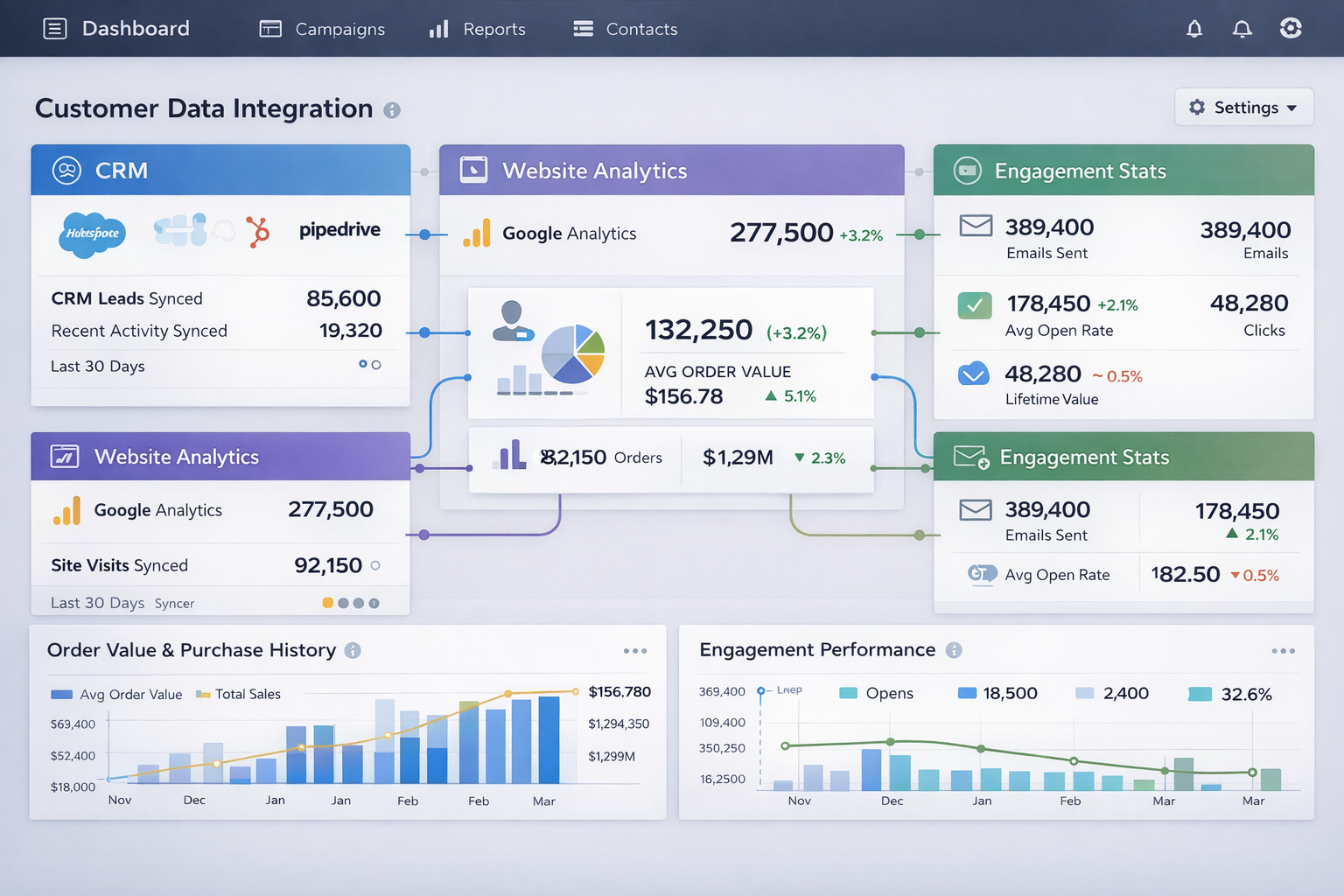Click the line marker at chart start labeled Lnep
The width and height of the screenshot is (1344, 896).
(x=761, y=691)
